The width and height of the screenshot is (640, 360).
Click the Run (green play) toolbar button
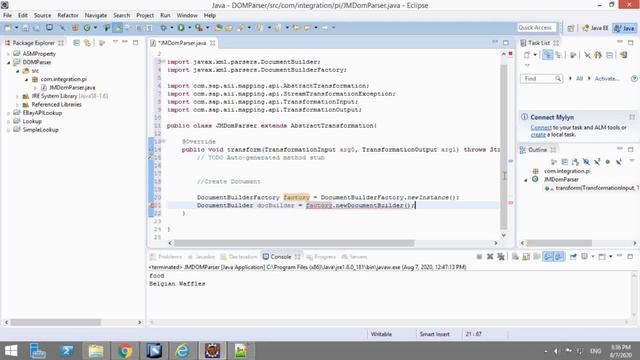[181, 28]
